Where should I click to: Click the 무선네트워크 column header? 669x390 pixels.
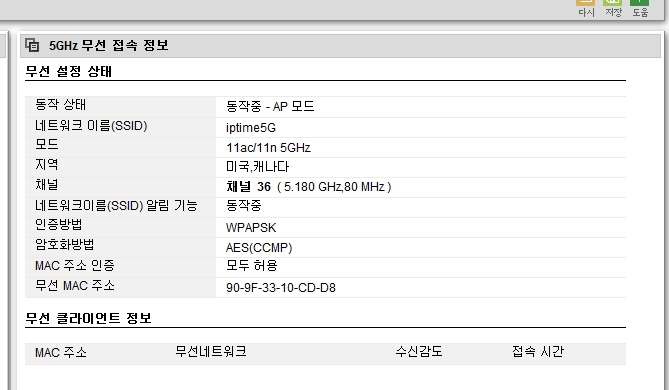point(211,352)
